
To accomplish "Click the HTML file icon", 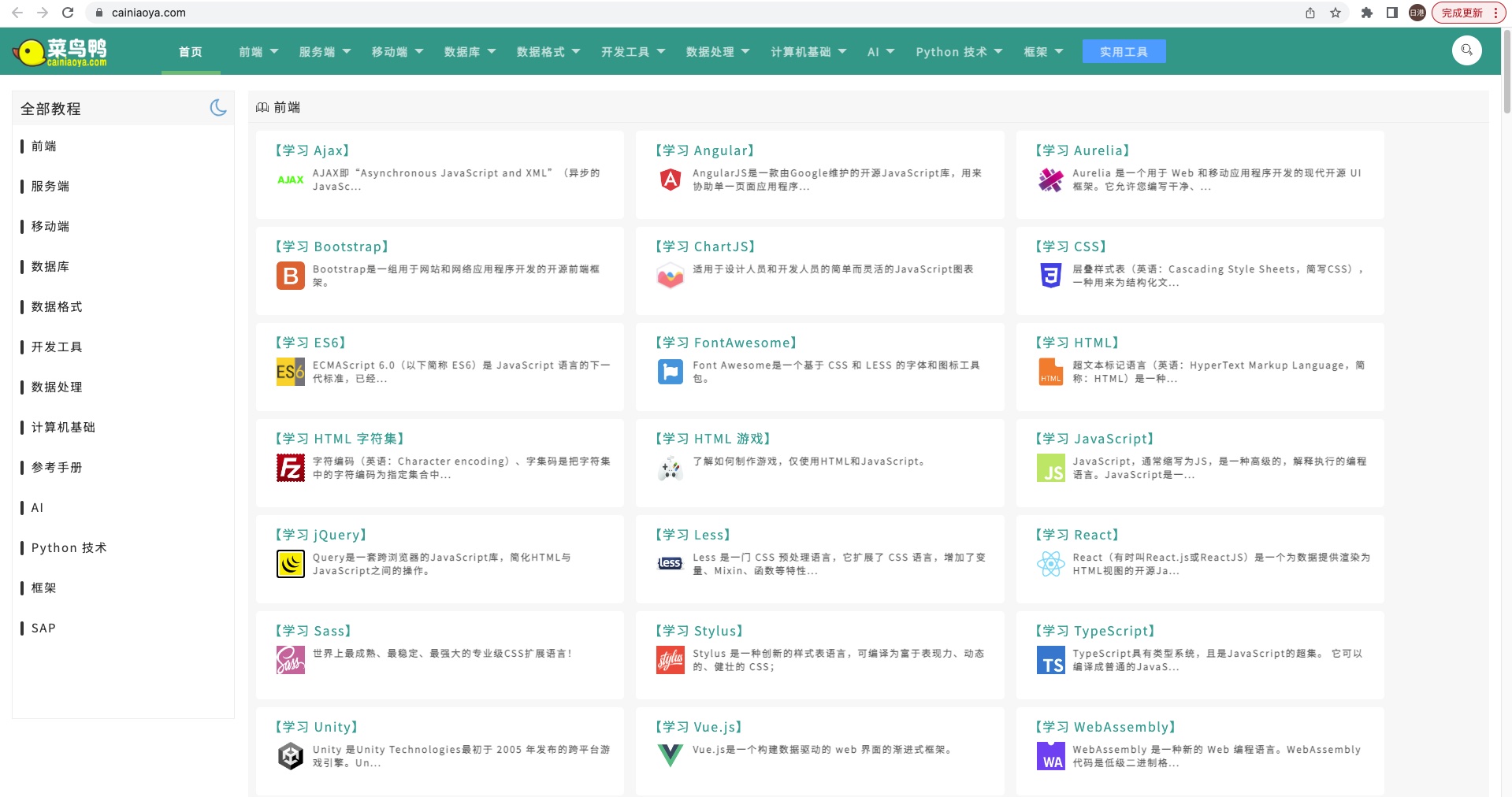I will pos(1050,372).
